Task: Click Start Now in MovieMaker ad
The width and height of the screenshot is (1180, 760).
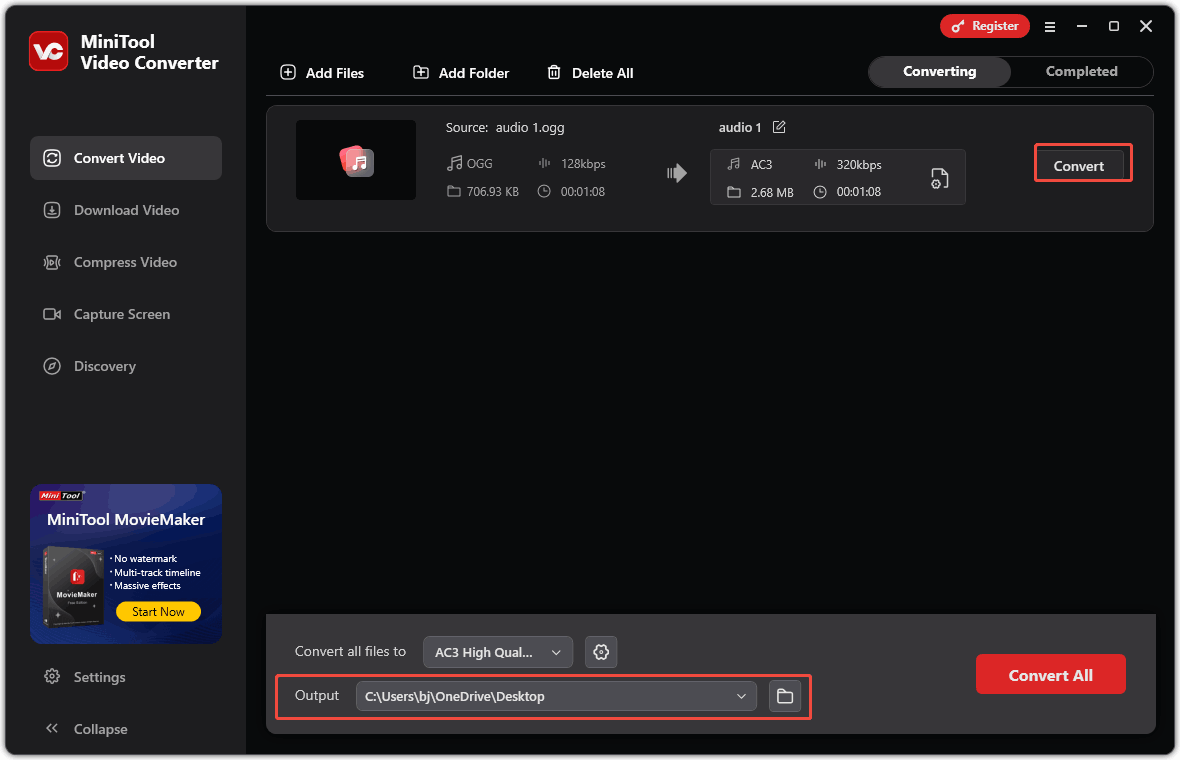Action: [158, 612]
